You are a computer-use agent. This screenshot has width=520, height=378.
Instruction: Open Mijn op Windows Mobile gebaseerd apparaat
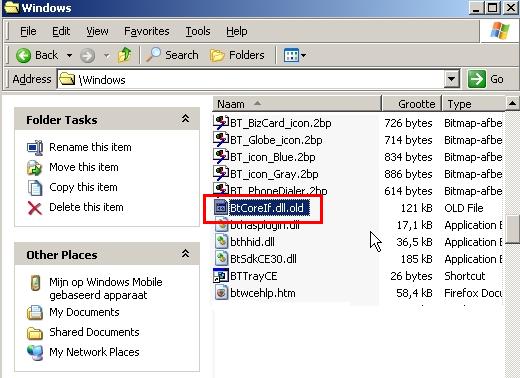[x=106, y=288]
